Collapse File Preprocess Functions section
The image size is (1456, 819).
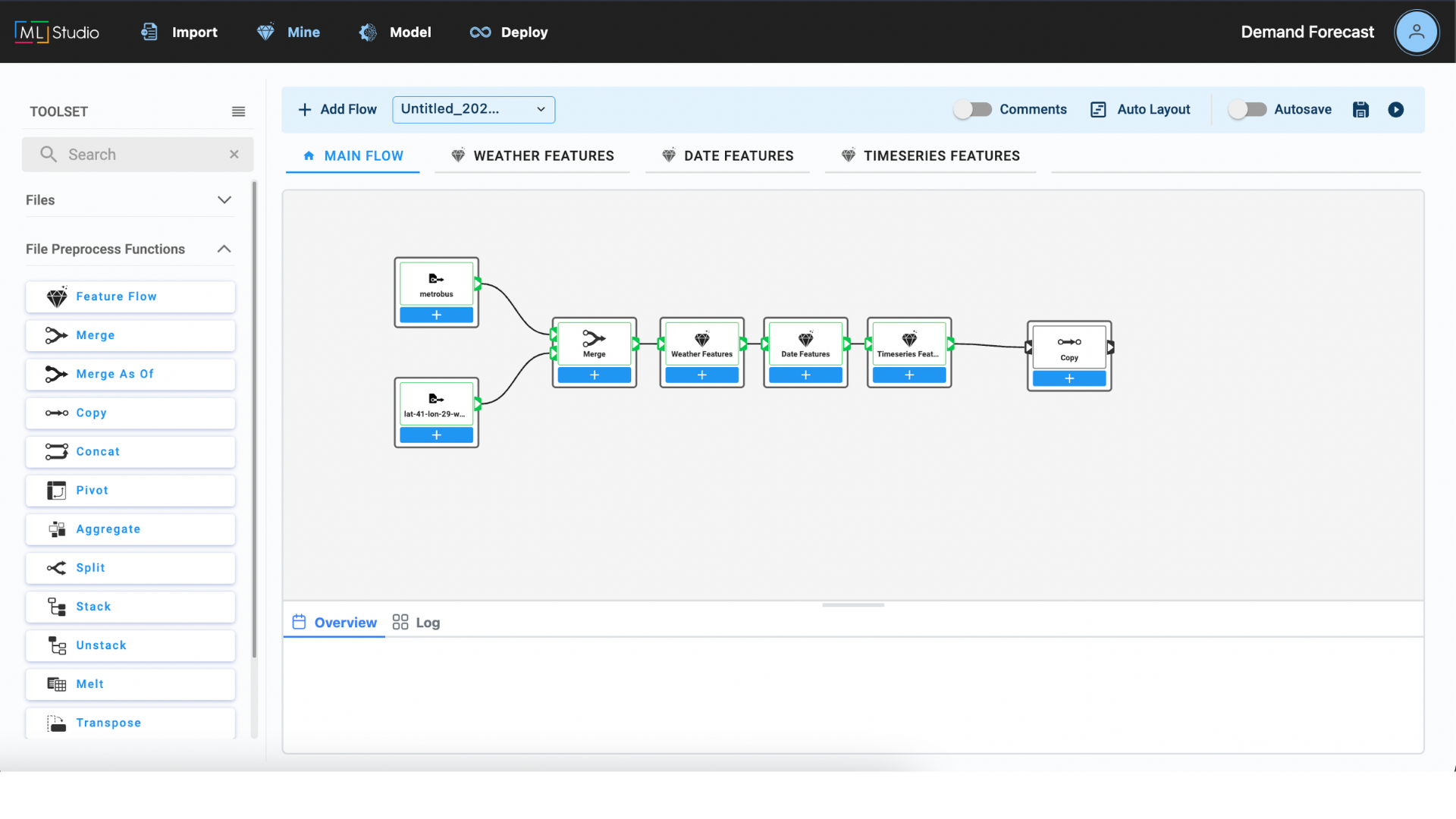click(x=224, y=249)
